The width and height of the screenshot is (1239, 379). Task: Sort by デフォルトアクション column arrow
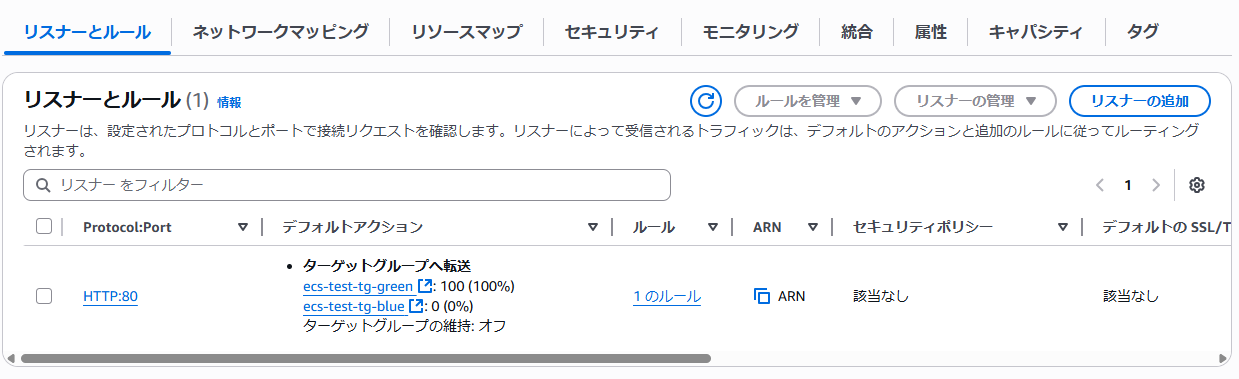pos(593,227)
